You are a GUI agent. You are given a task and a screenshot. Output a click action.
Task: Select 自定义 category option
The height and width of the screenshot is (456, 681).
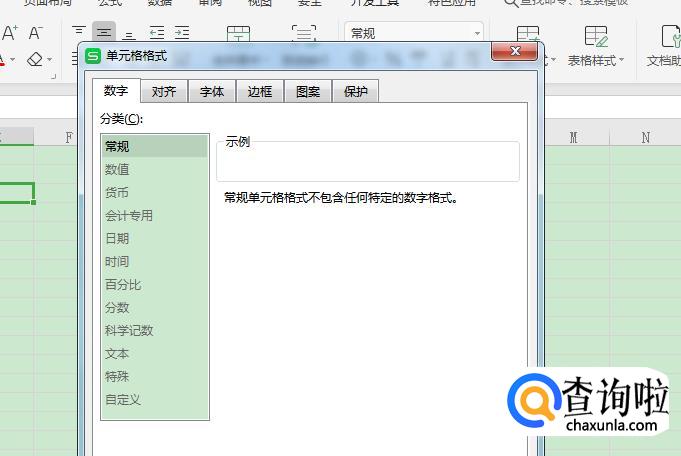[123, 399]
